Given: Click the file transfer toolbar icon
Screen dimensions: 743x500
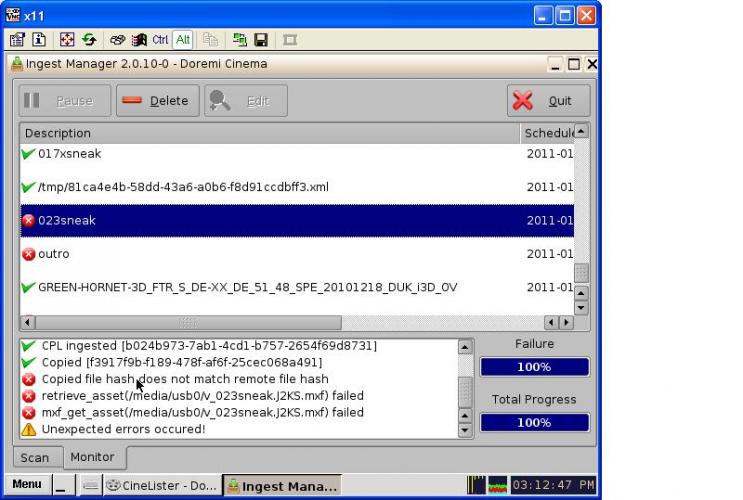Looking at the screenshot, I should 240,40.
